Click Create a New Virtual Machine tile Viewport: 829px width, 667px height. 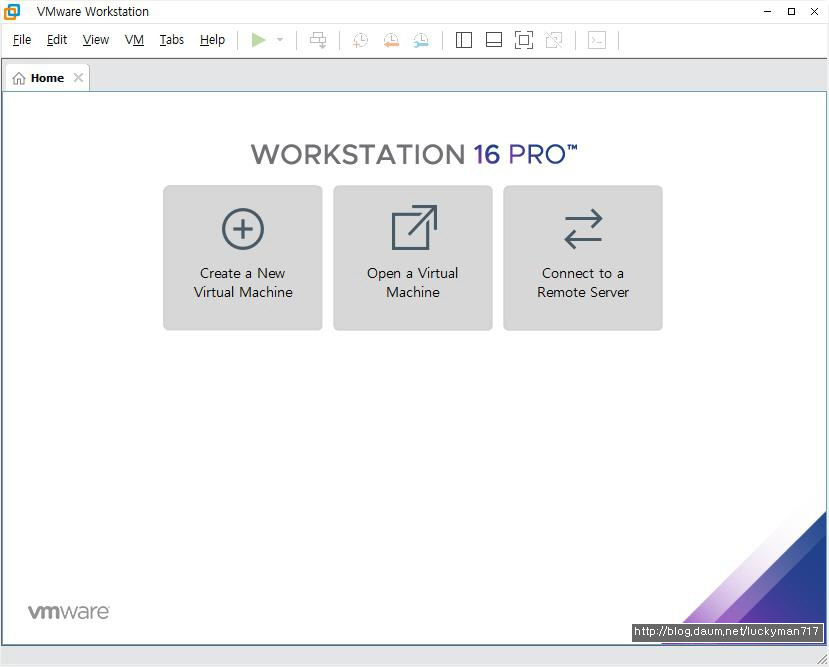click(x=243, y=258)
